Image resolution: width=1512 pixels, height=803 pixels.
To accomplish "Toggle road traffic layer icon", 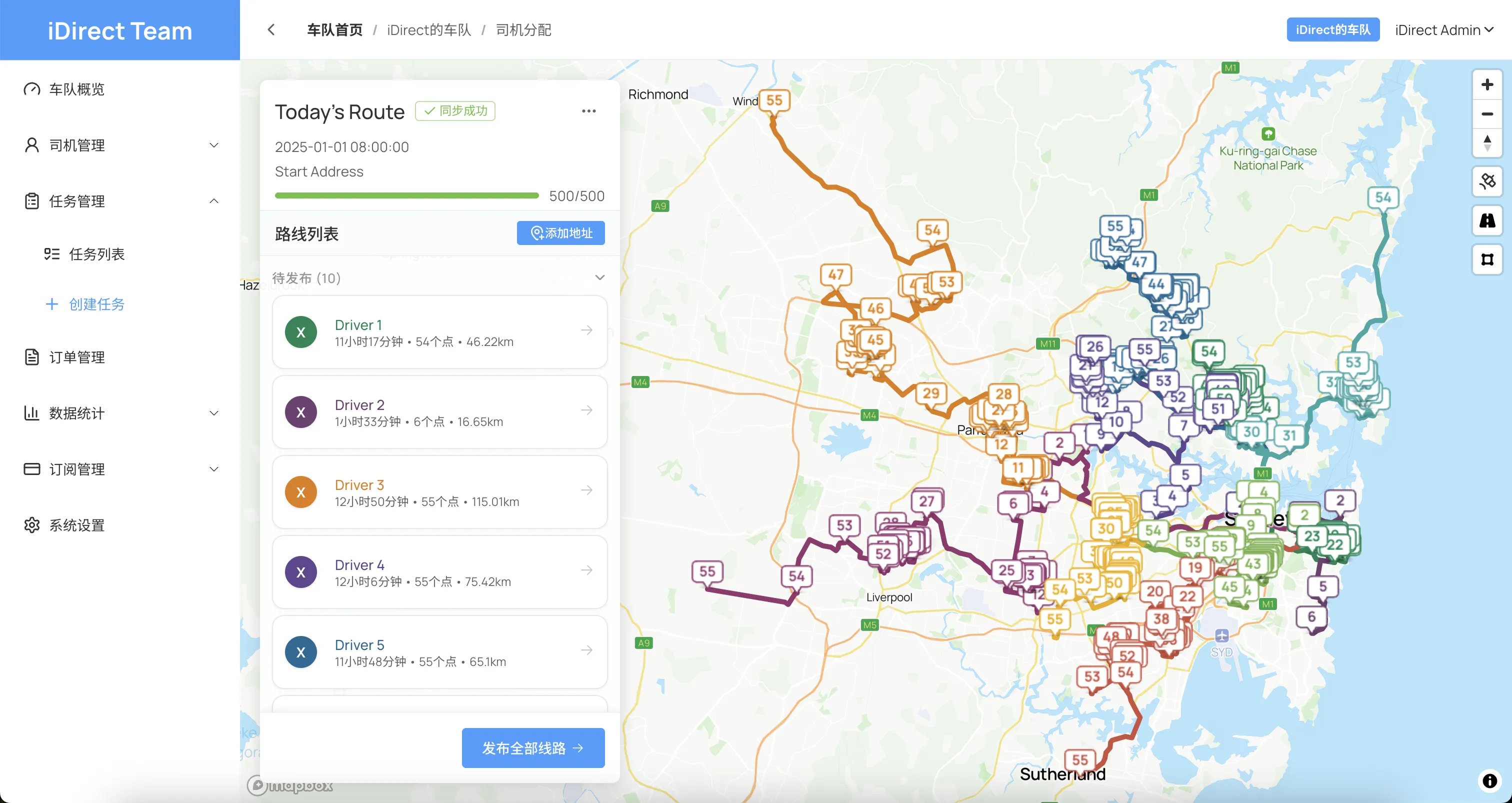I will 1487,220.
